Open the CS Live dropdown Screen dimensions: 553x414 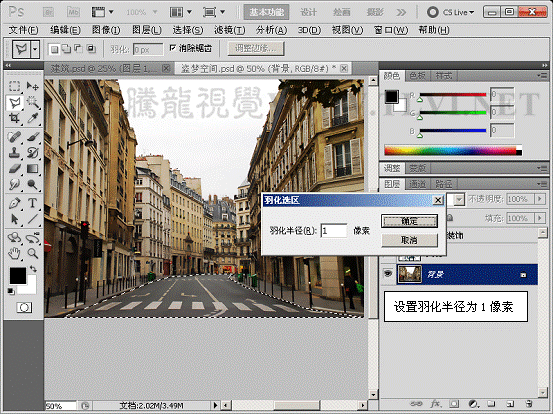451,12
